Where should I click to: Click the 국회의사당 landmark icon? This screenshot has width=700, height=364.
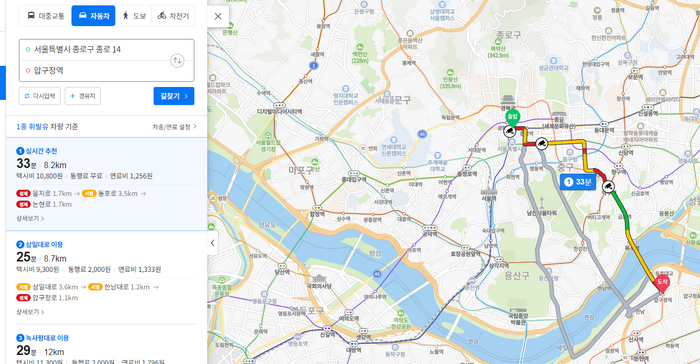319,279
